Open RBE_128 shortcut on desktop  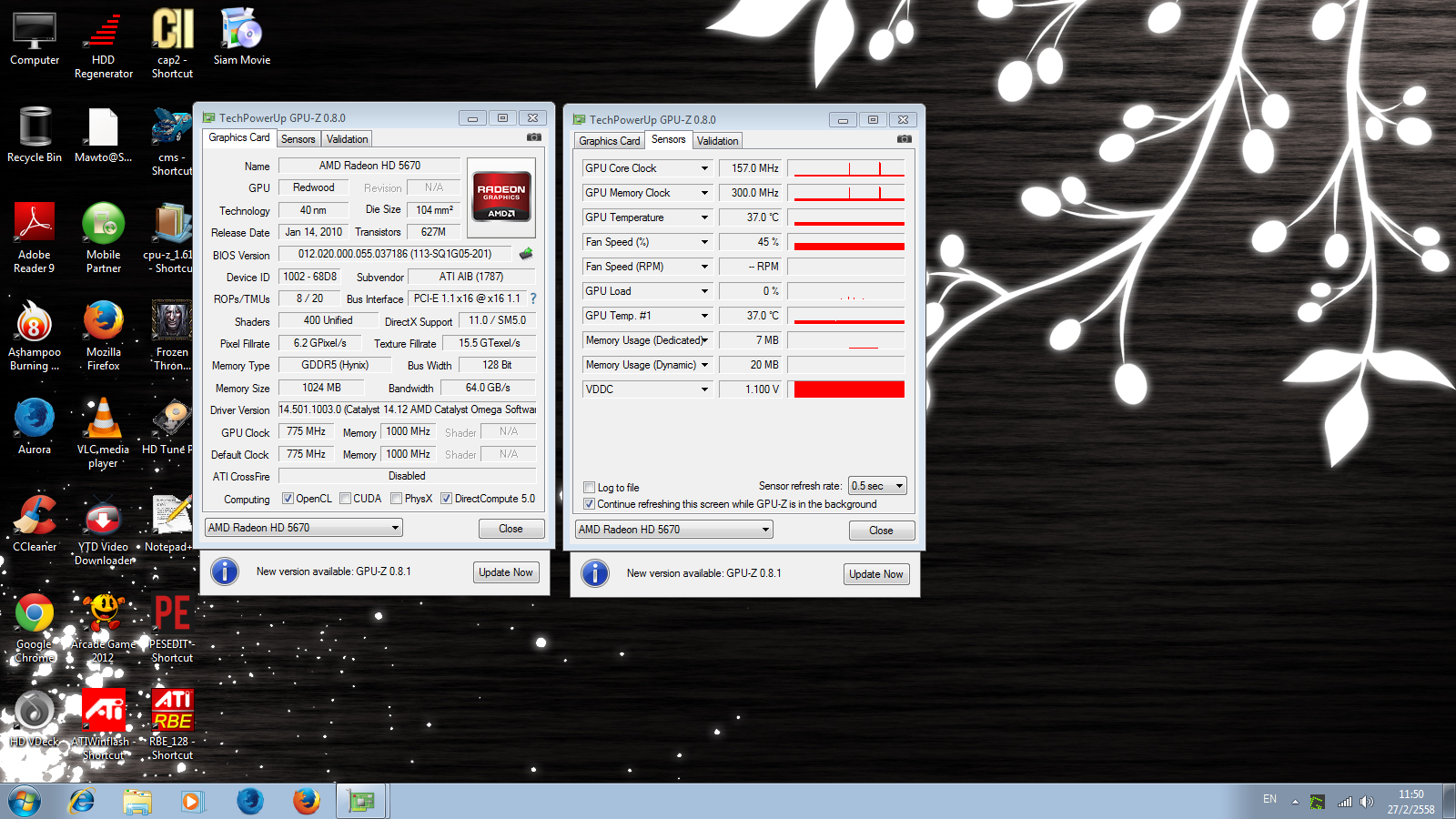pyautogui.click(x=172, y=725)
